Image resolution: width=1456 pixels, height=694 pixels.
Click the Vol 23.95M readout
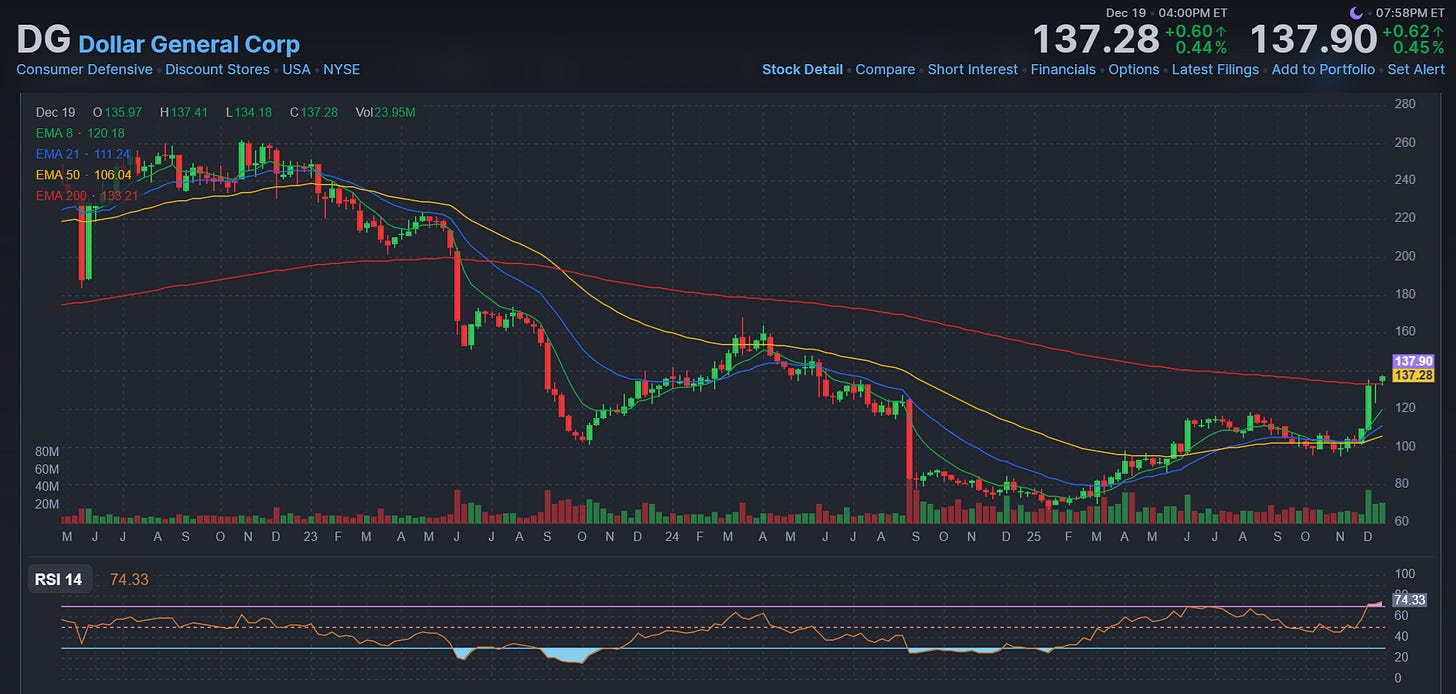[x=385, y=112]
